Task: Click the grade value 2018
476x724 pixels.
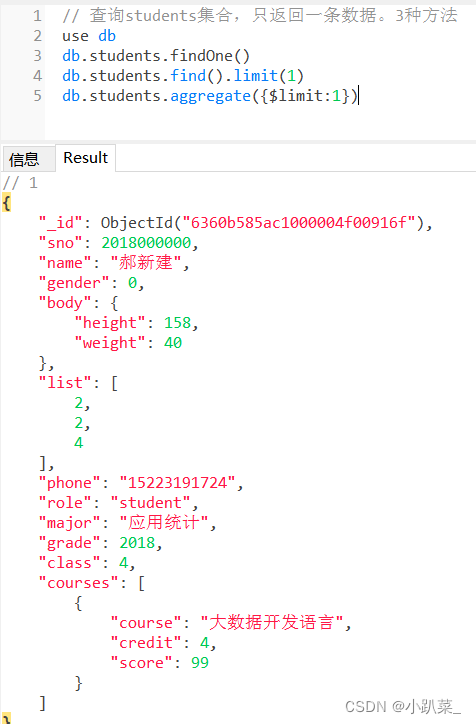Action: 137,543
